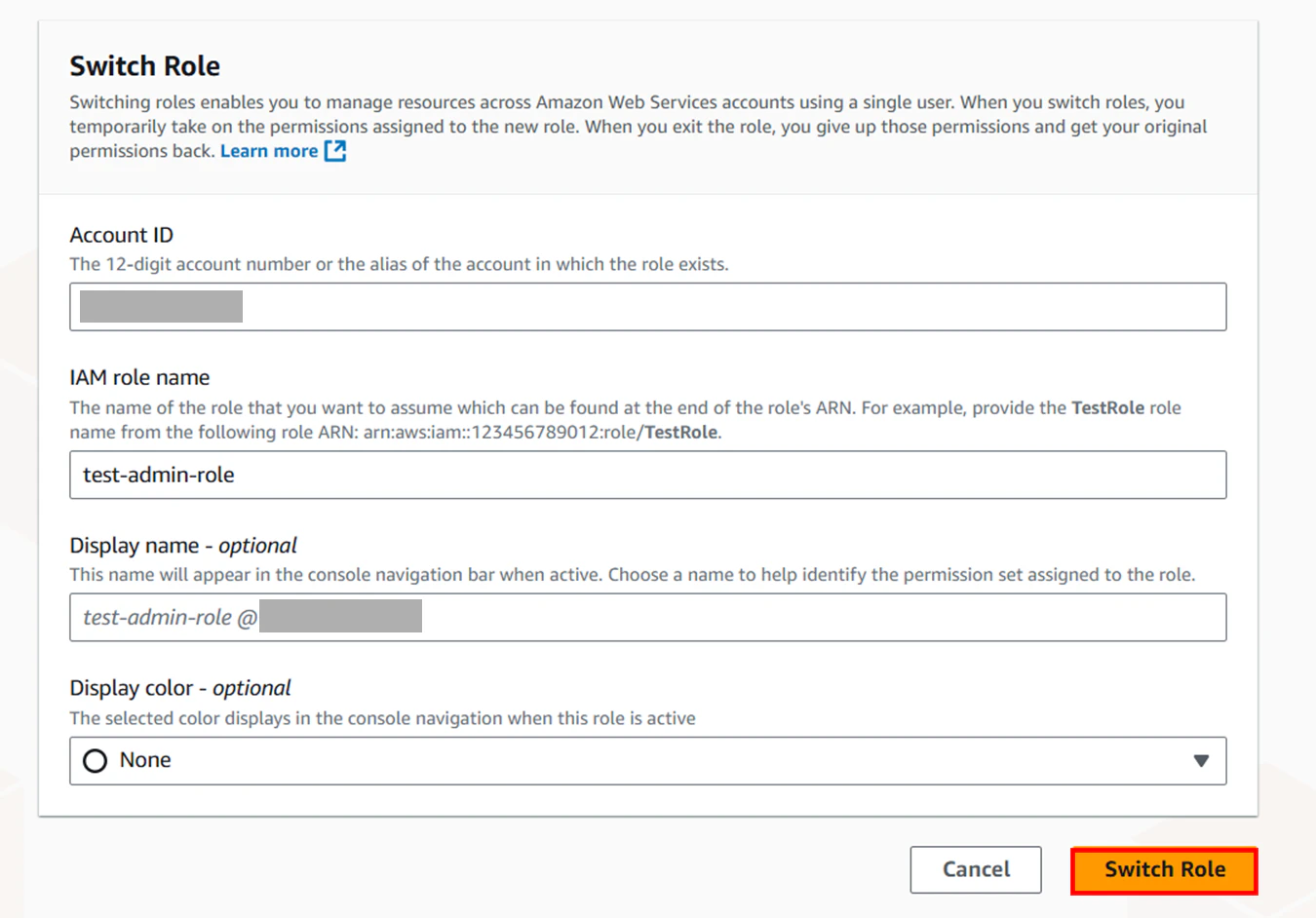Screen dimensions: 1316x918
Task: Click the None color circle icon
Action: (95, 761)
